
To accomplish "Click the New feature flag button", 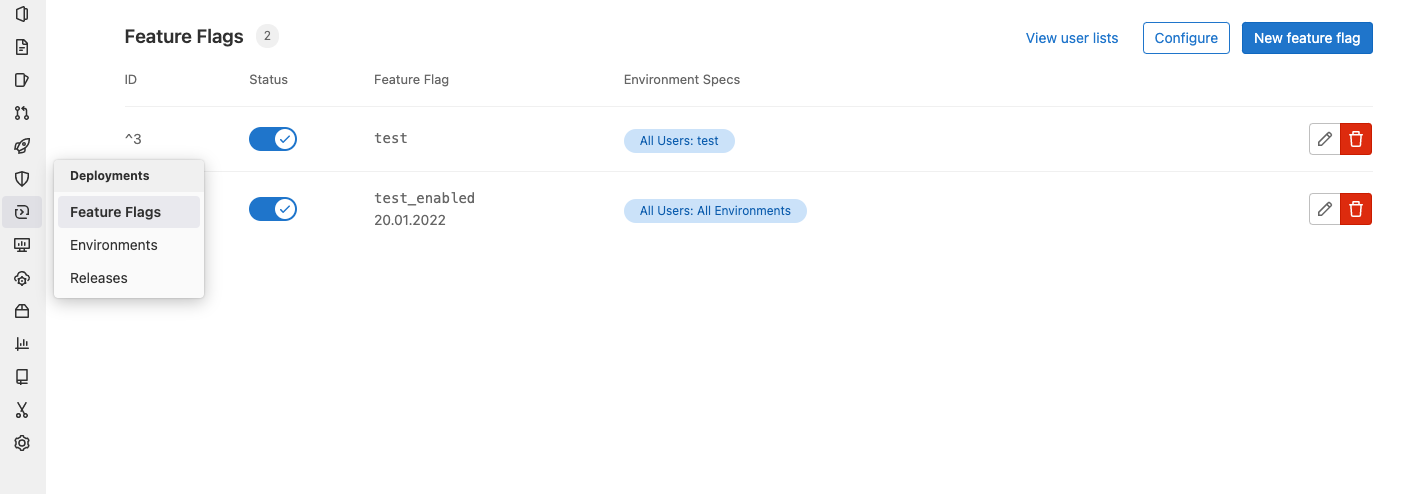I will click(x=1307, y=38).
